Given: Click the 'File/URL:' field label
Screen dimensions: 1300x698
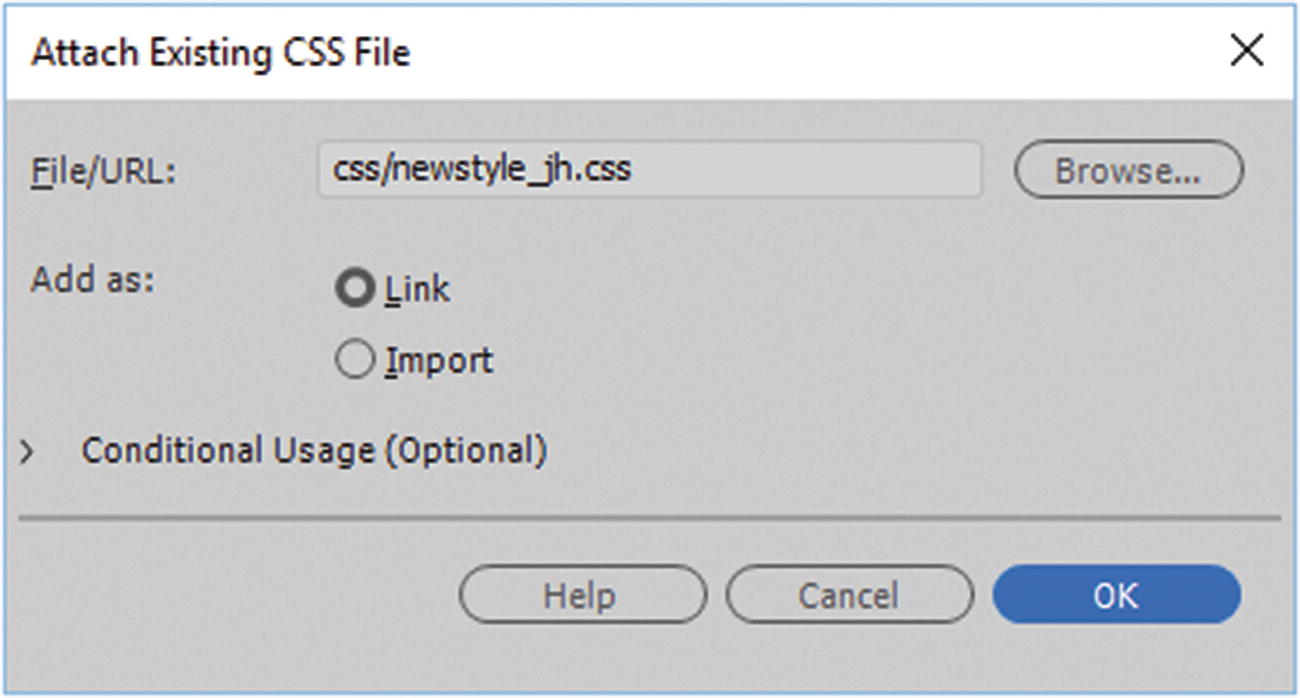Looking at the screenshot, I should click(x=103, y=171).
